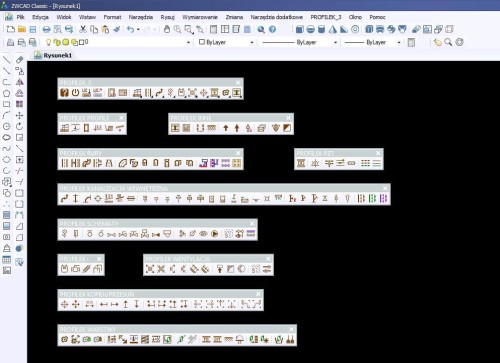Open the Wymiarowanie menu

[x=200, y=17]
